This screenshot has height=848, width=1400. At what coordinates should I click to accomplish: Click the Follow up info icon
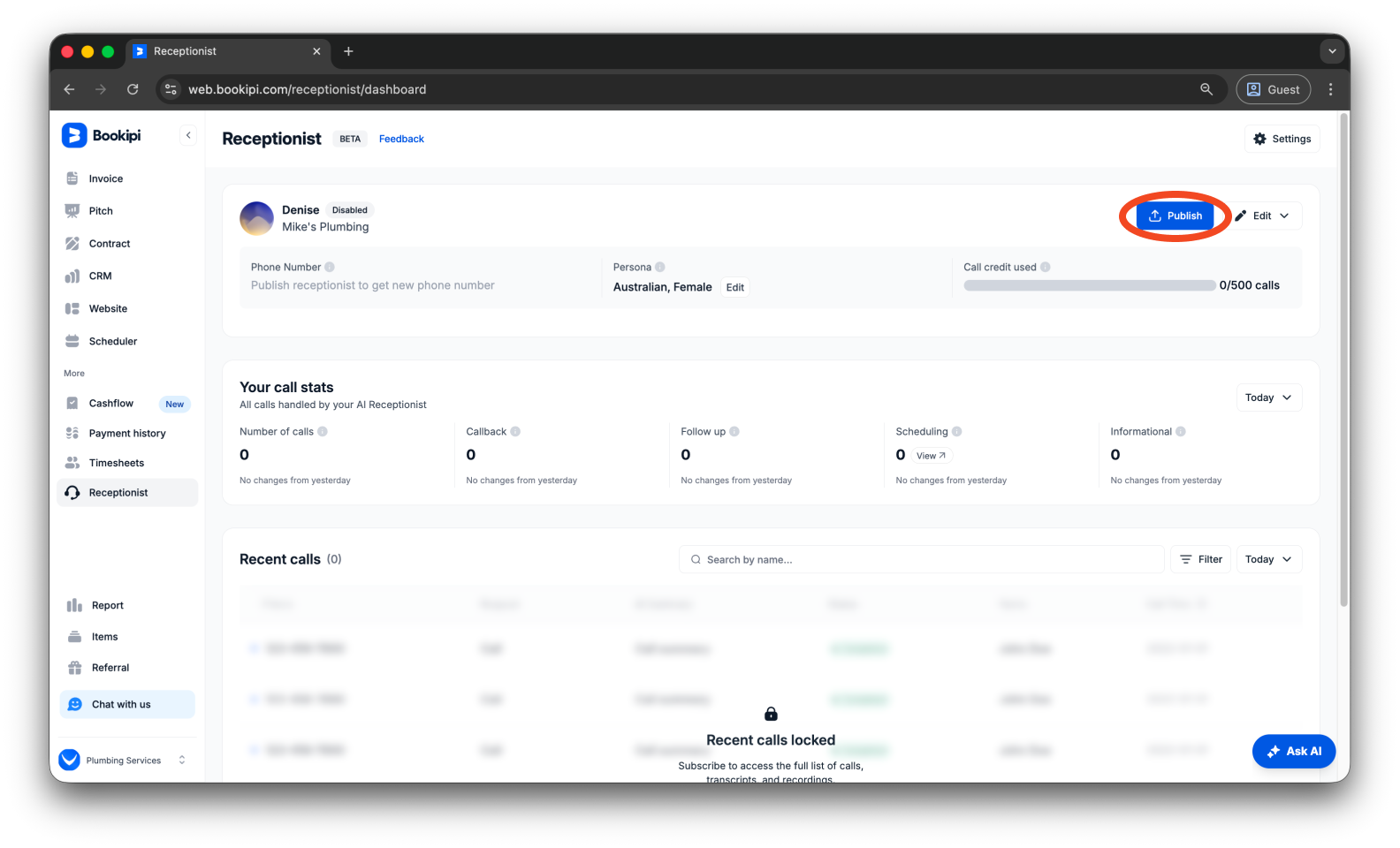(734, 432)
